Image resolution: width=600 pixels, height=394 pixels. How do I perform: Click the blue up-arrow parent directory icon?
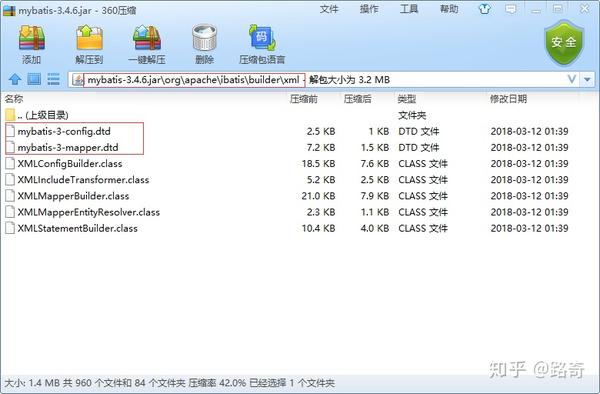click(15, 79)
